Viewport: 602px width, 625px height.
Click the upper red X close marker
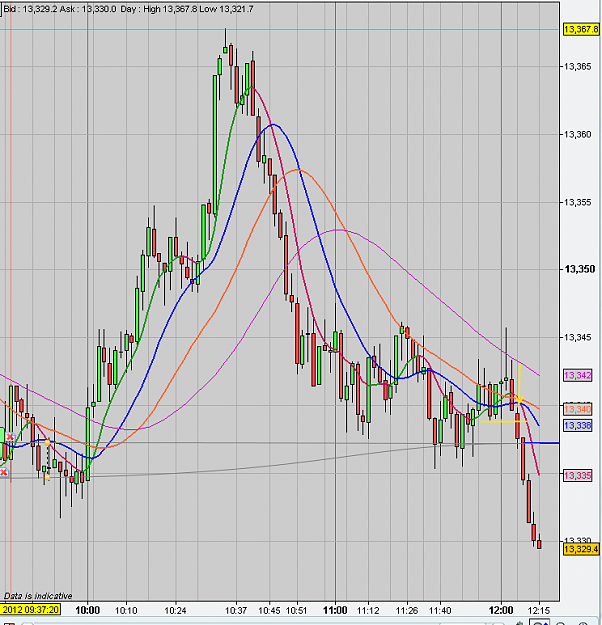10,437
